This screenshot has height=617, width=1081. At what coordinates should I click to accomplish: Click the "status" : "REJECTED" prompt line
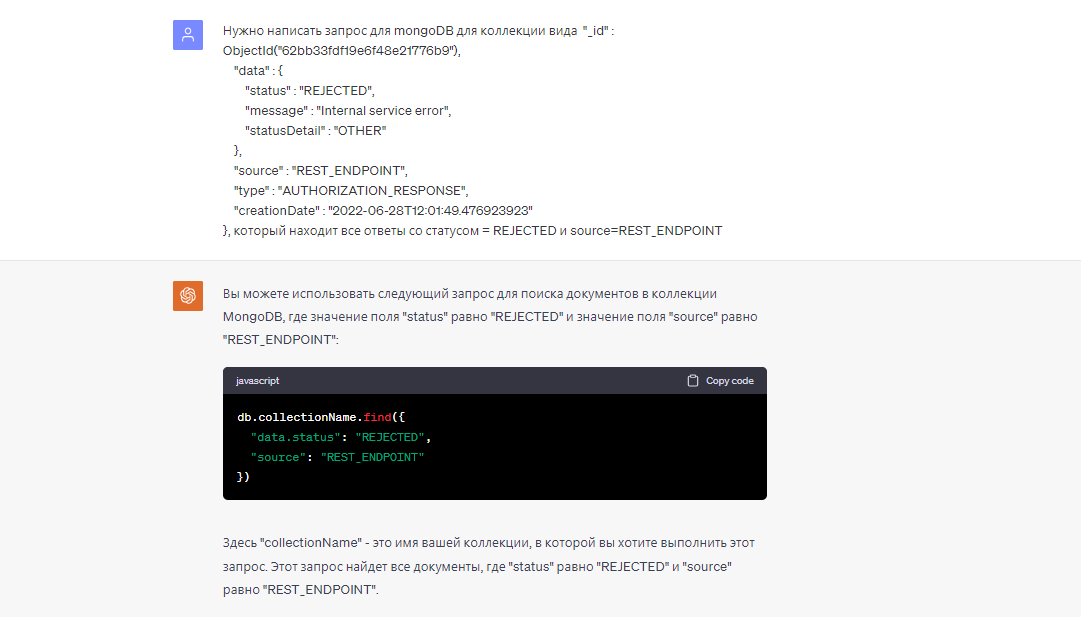[310, 90]
